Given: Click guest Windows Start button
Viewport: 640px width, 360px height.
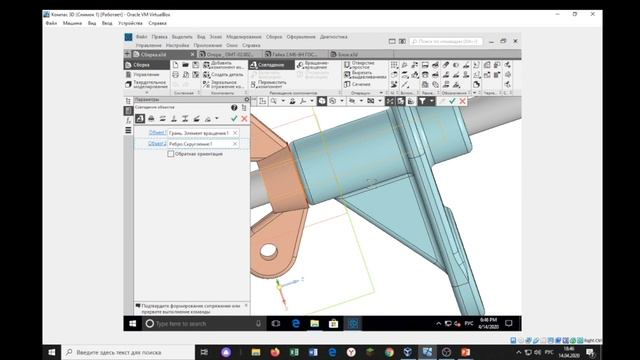Looking at the screenshot, I should (133, 324).
